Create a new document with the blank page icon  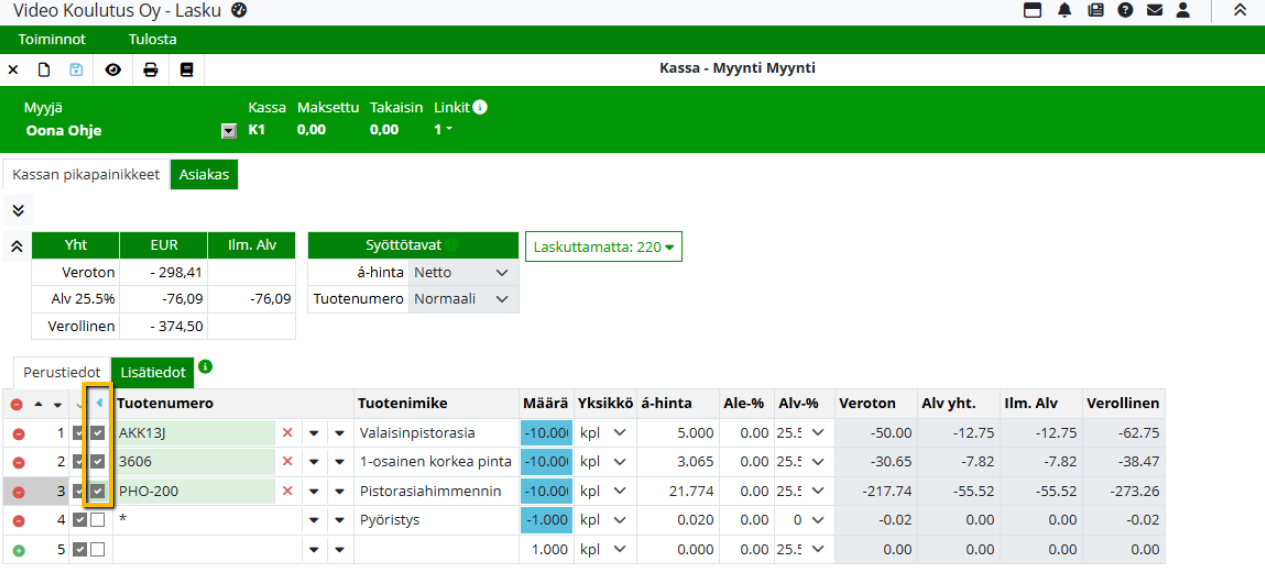pyautogui.click(x=44, y=70)
